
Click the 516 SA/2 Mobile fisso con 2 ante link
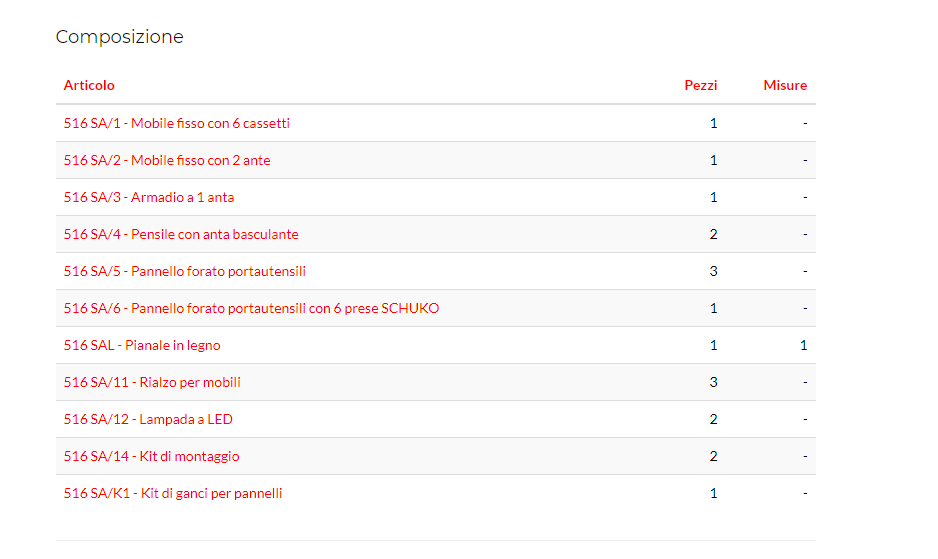167,160
